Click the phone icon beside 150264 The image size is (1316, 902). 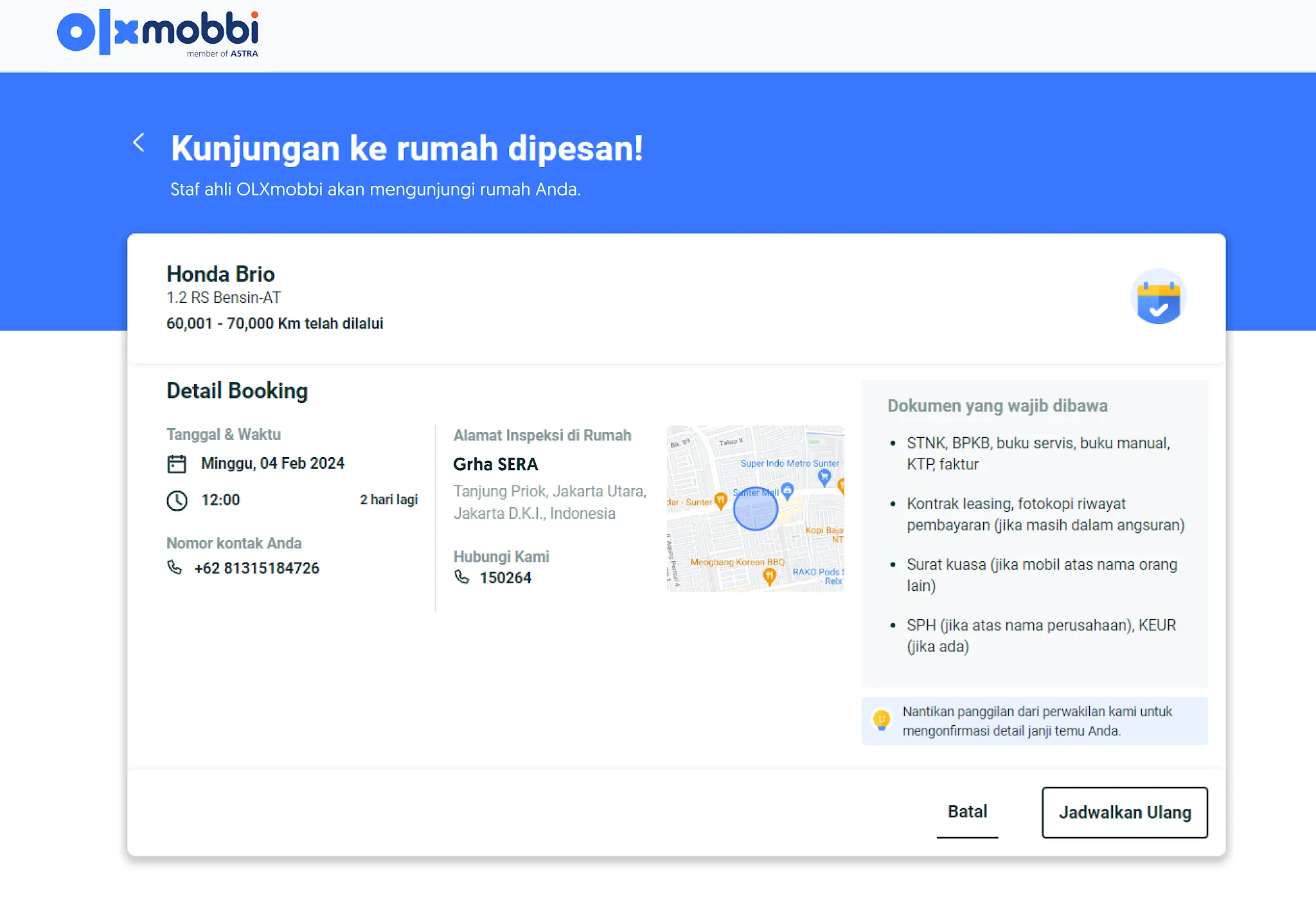point(461,577)
